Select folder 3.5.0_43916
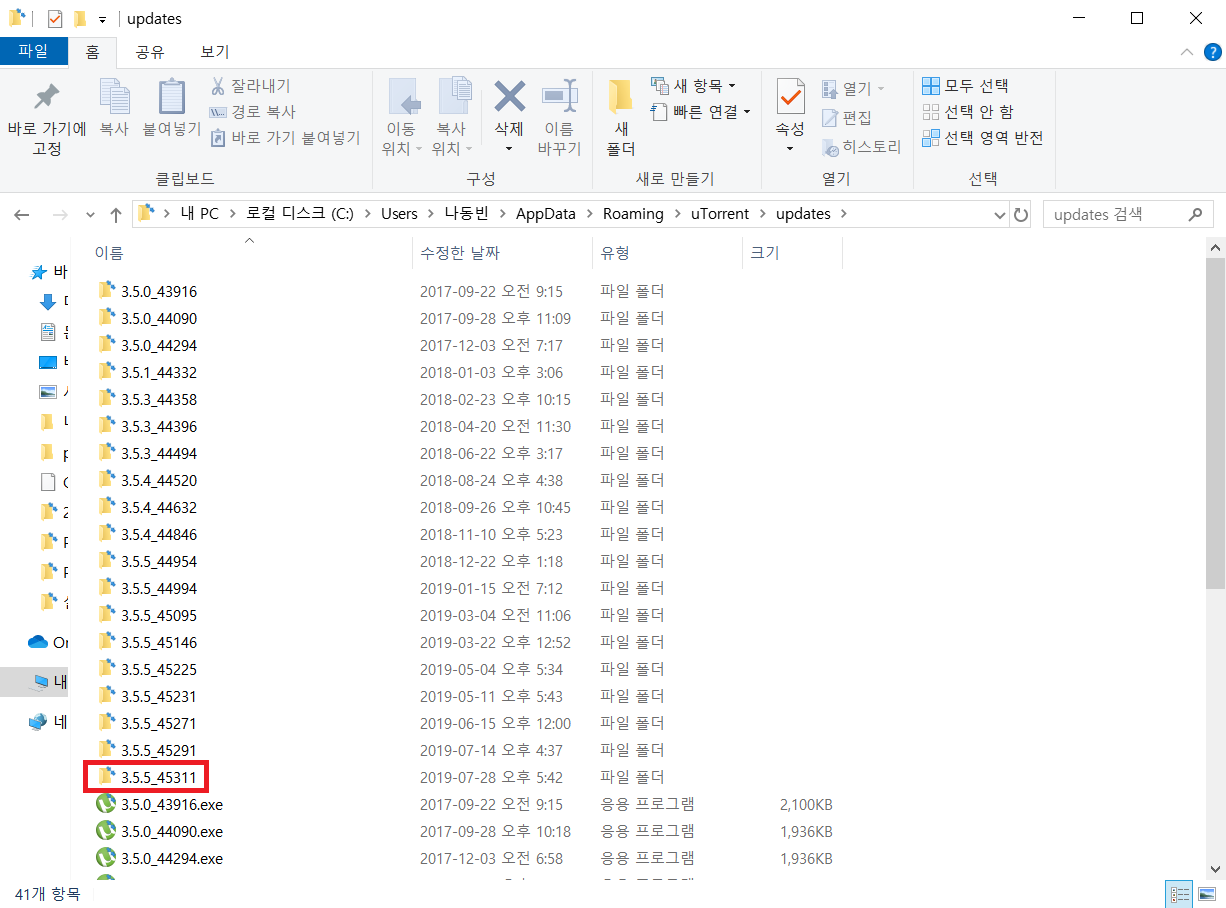 [x=159, y=292]
